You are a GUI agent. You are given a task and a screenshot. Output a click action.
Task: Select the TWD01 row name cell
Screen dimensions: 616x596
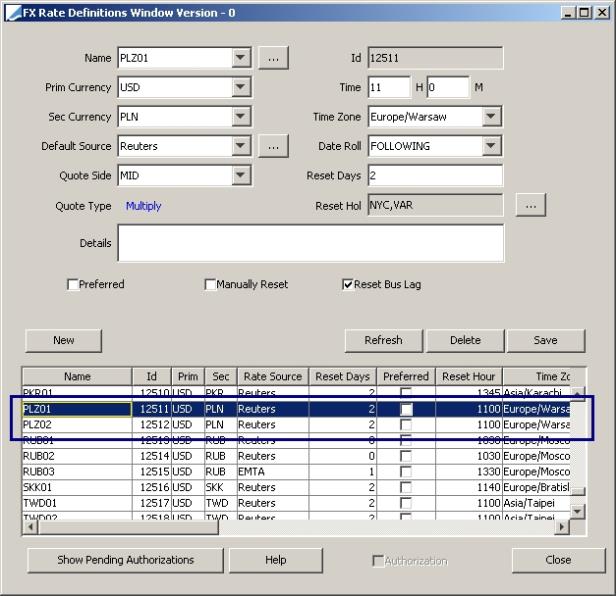(77, 503)
